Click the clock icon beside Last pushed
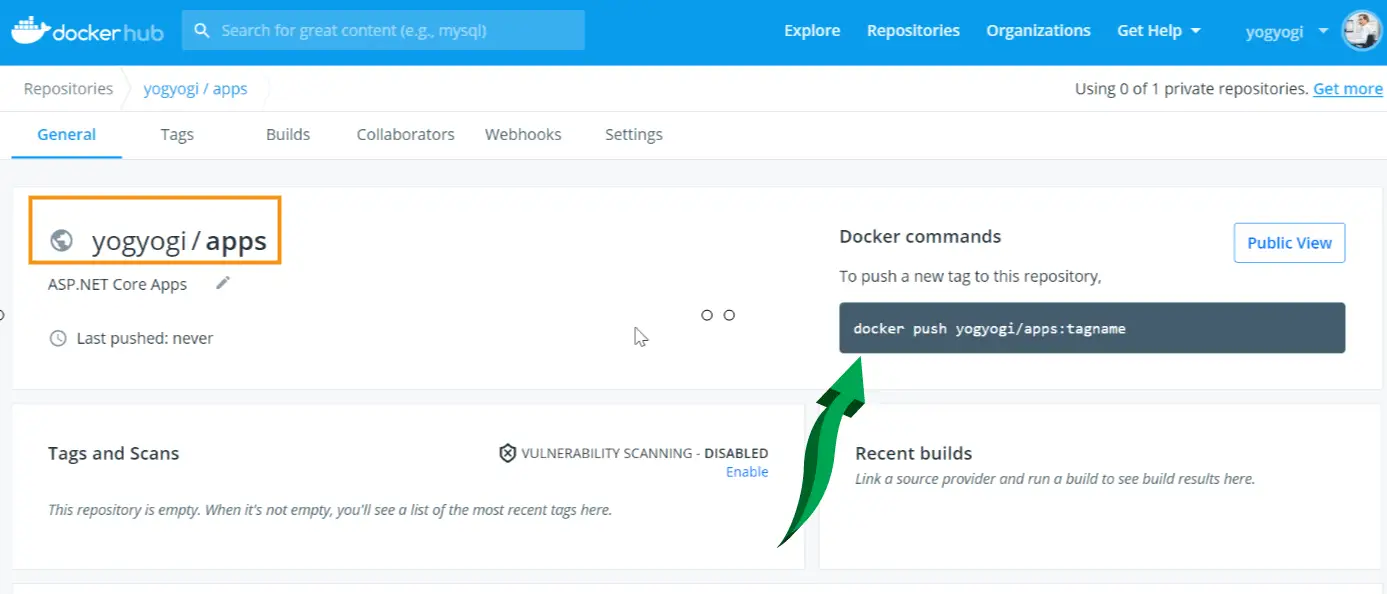Screen dimensions: 1387x594 (x=58, y=338)
